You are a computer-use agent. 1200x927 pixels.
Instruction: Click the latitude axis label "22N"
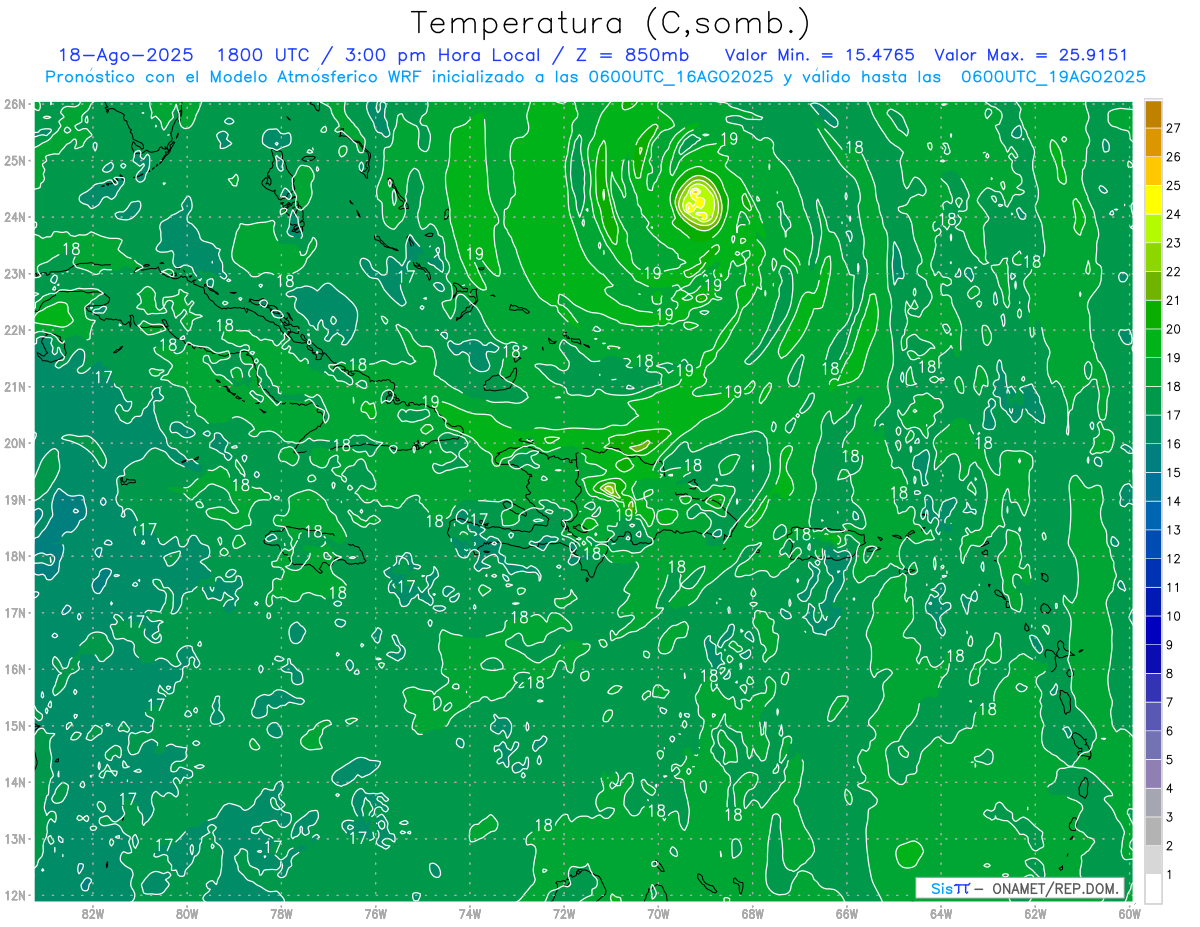pyautogui.click(x=15, y=330)
